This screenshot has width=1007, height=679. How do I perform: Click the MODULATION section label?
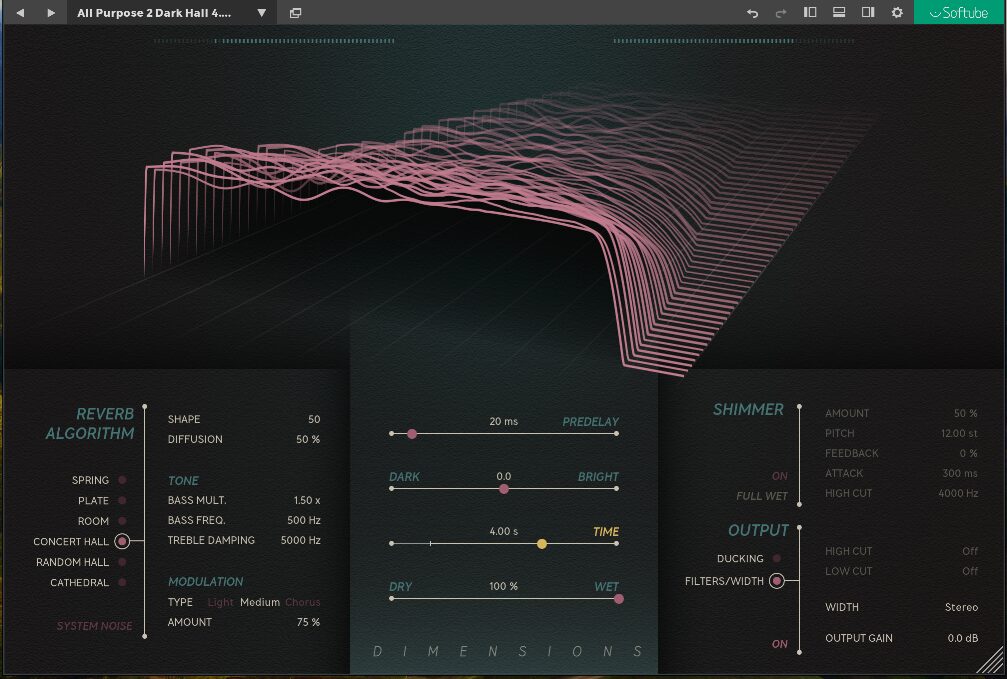tap(206, 581)
